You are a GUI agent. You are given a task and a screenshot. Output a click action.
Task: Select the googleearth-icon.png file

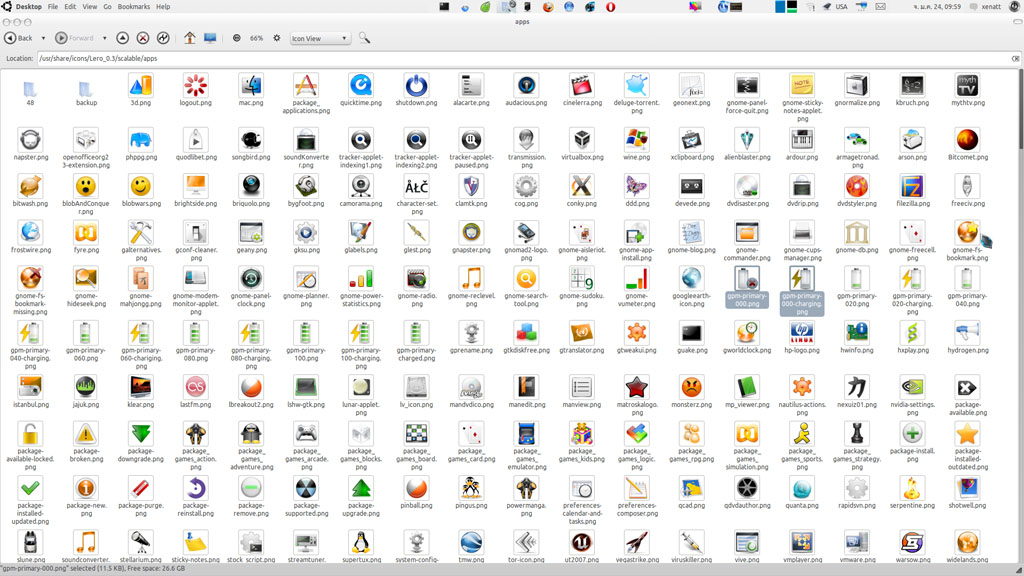(x=691, y=287)
